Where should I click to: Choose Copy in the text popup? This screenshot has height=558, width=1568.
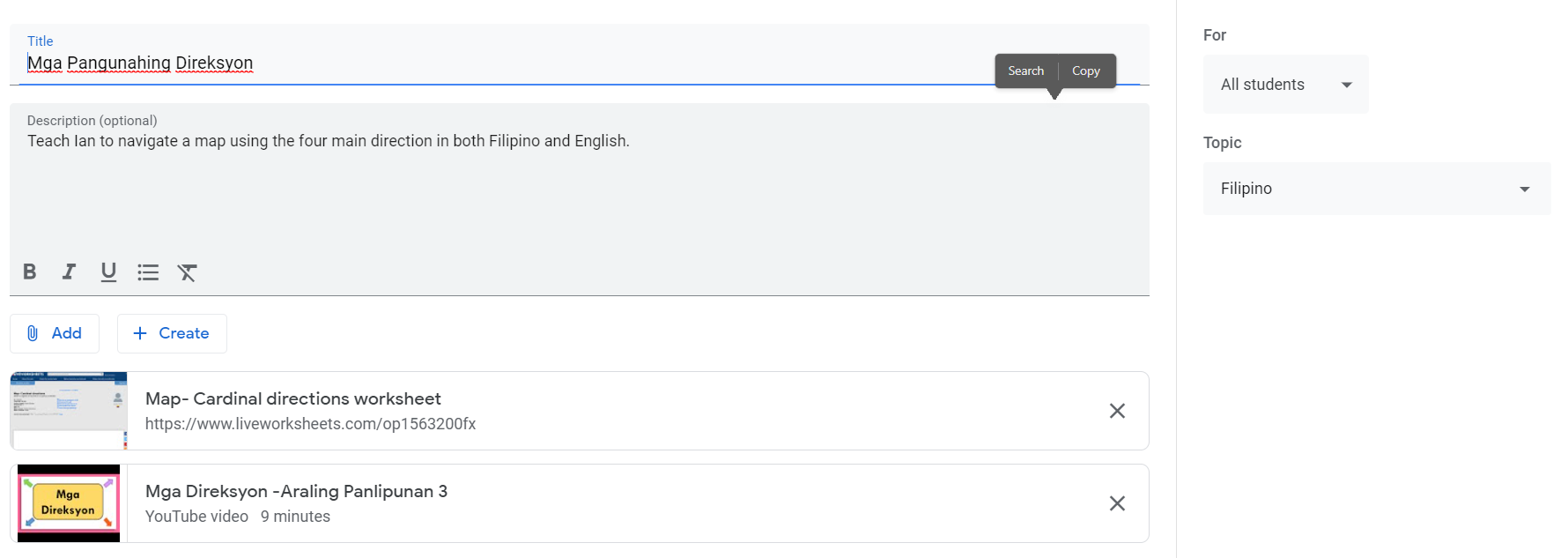click(x=1085, y=71)
